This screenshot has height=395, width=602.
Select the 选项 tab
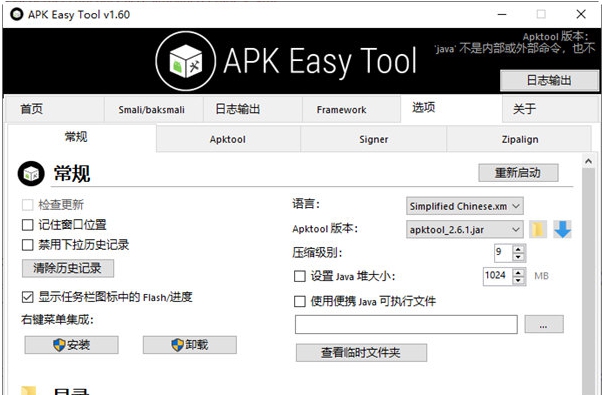[451, 108]
